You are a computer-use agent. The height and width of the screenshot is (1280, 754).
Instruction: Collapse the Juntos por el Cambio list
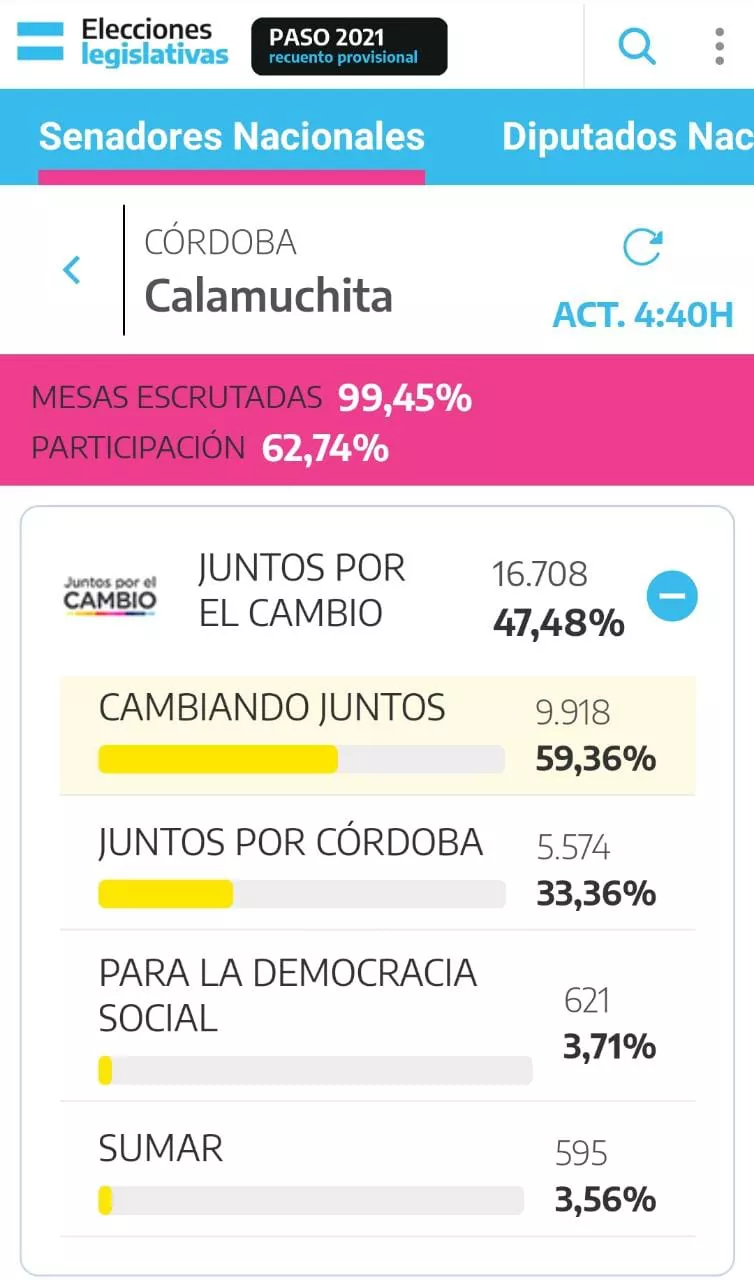coord(672,597)
